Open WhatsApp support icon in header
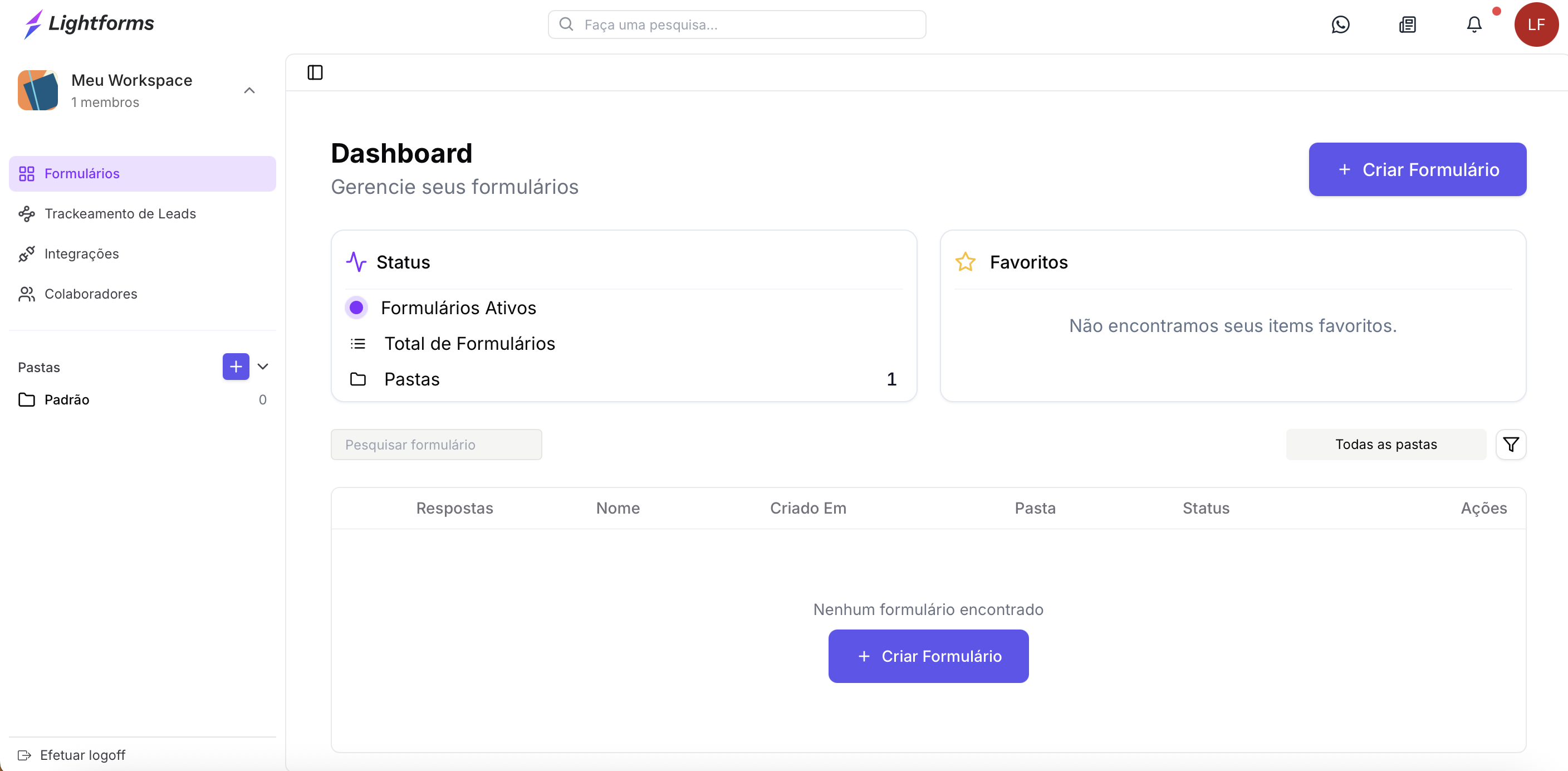This screenshot has height=771, width=1568. [1340, 25]
